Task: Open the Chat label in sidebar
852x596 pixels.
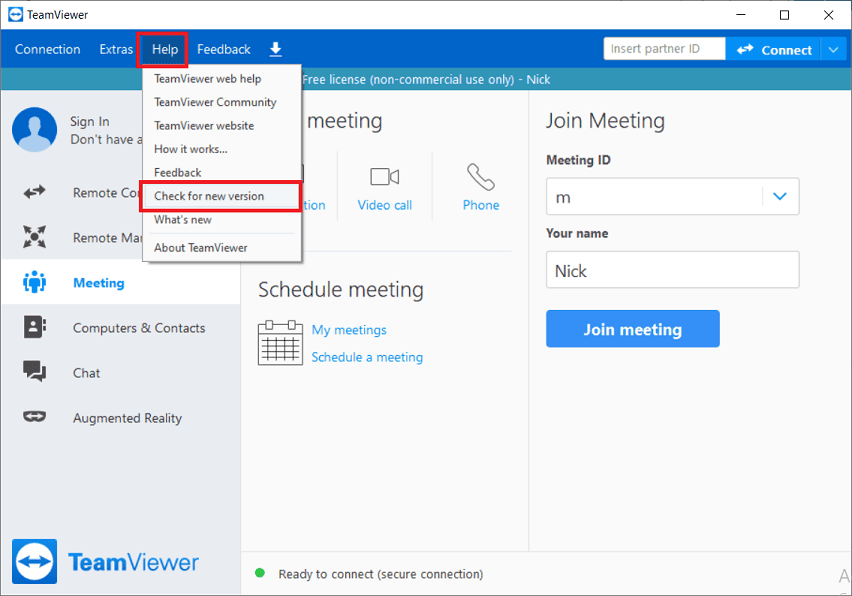Action: click(x=86, y=373)
